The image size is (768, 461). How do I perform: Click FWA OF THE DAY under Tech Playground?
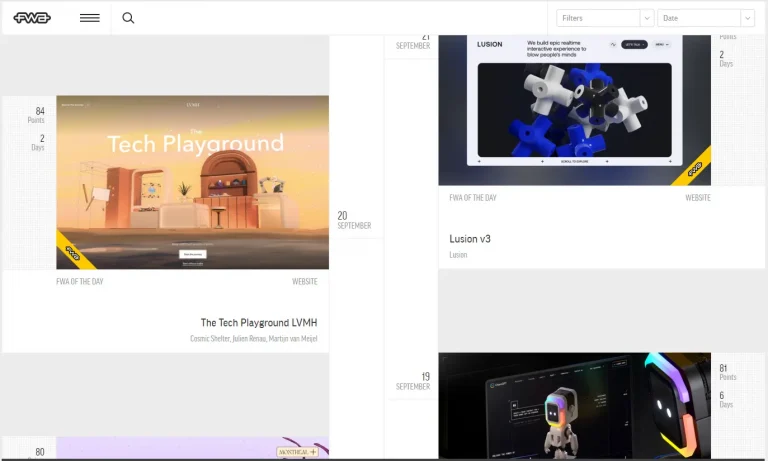pyautogui.click(x=80, y=281)
